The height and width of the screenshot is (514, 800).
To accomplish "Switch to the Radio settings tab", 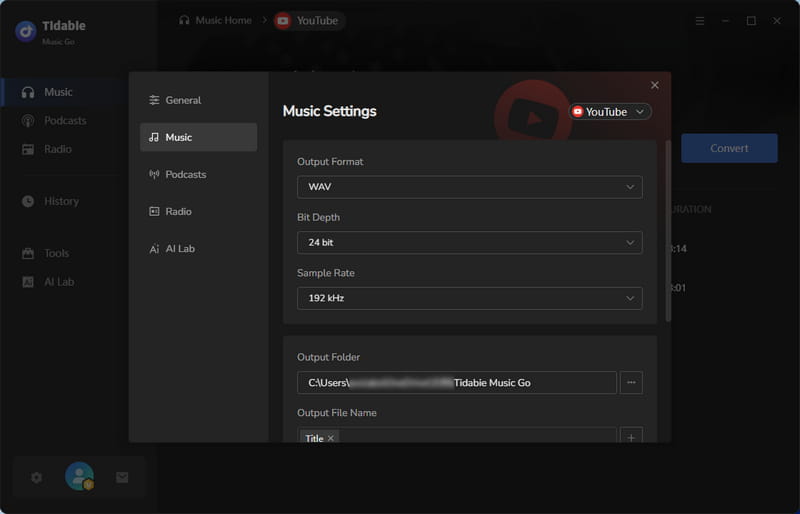I will click(198, 211).
